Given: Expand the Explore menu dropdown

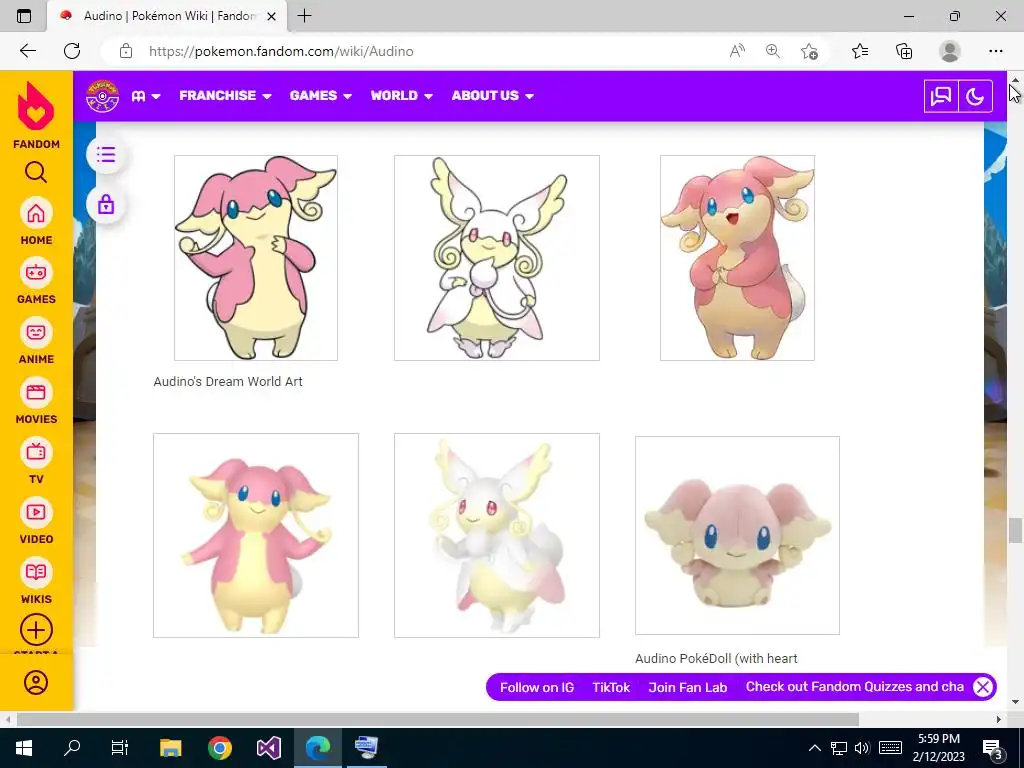Looking at the screenshot, I should [146, 96].
